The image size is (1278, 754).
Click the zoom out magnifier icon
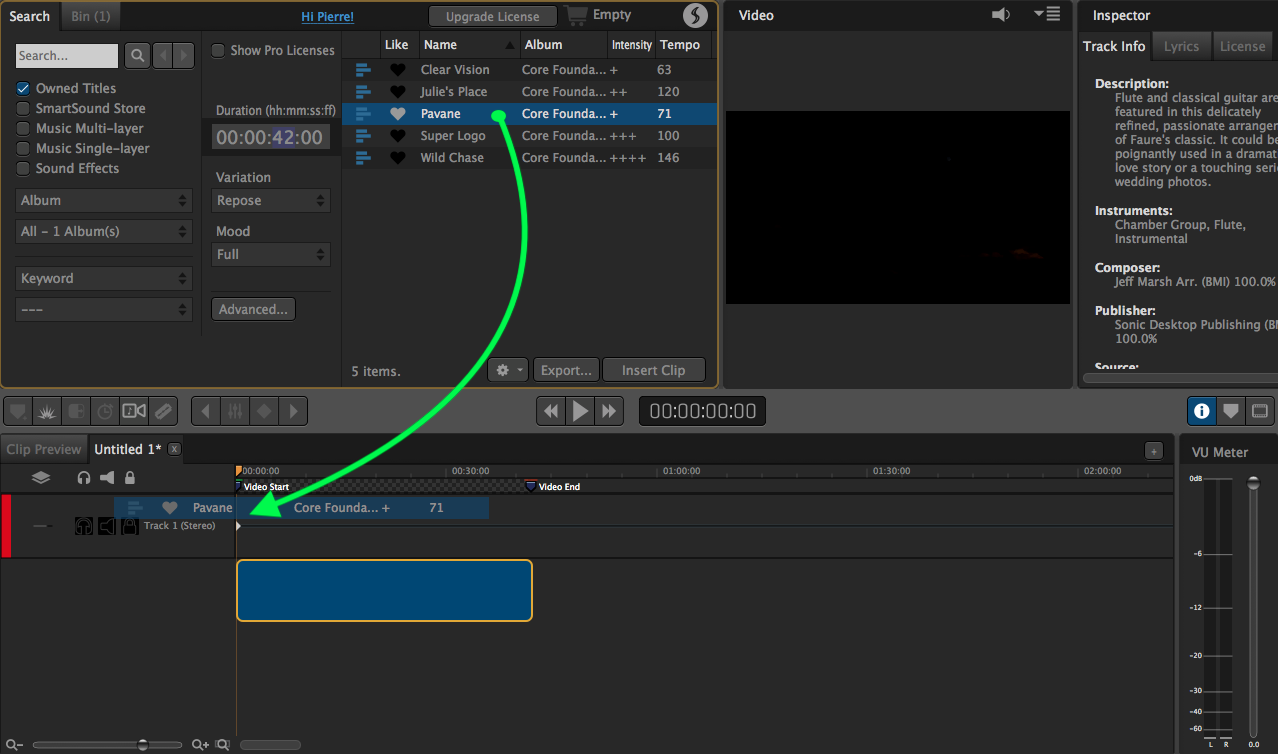point(14,745)
